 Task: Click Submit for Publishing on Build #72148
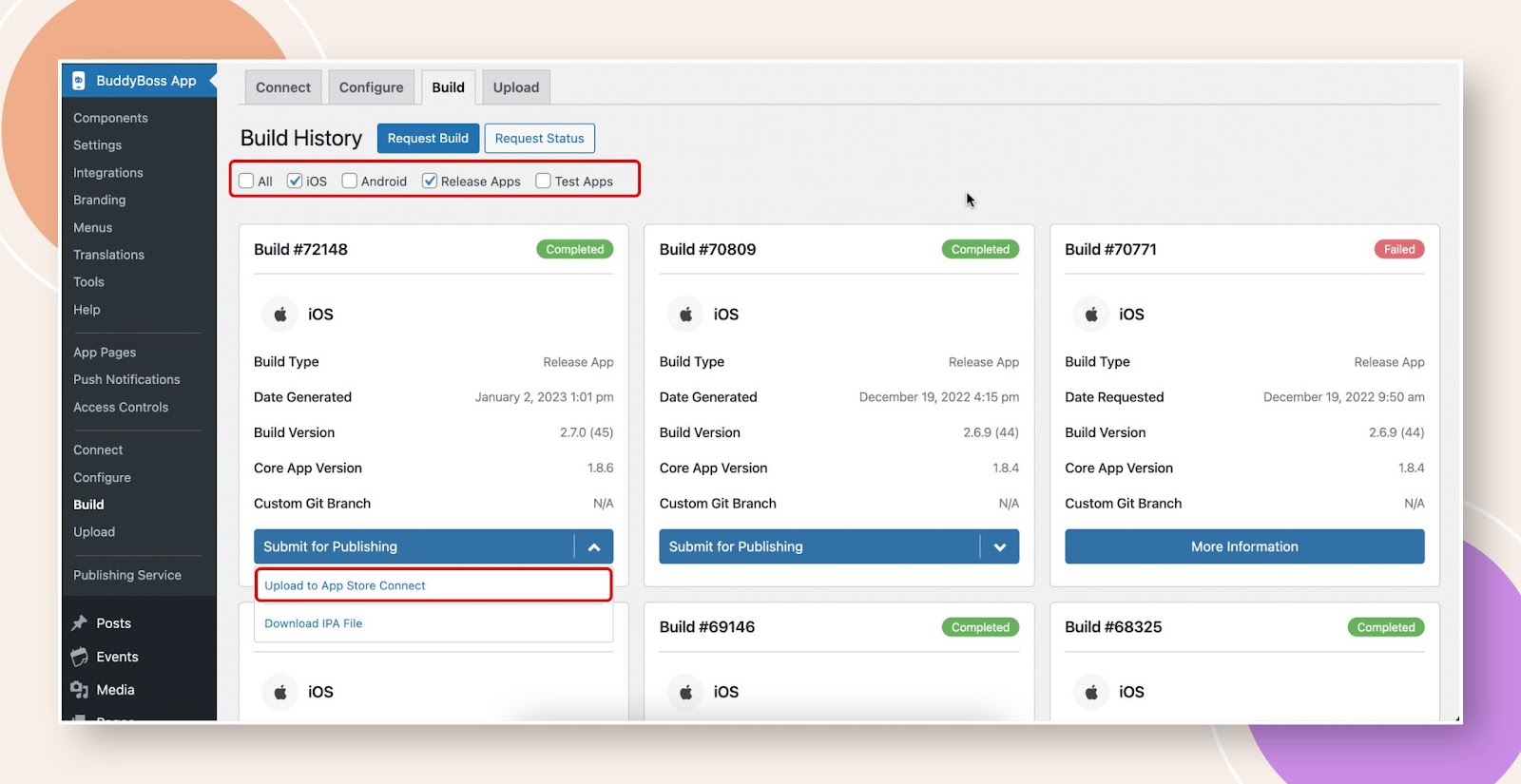coord(414,546)
